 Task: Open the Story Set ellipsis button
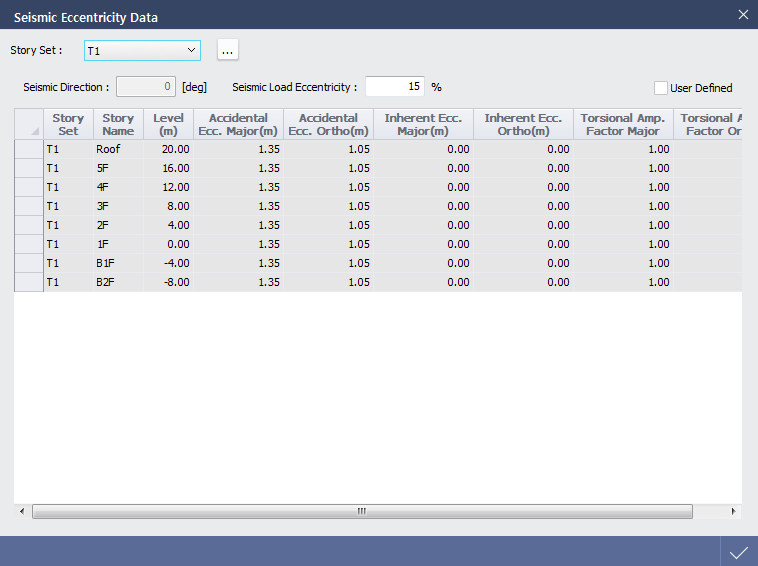[x=228, y=50]
